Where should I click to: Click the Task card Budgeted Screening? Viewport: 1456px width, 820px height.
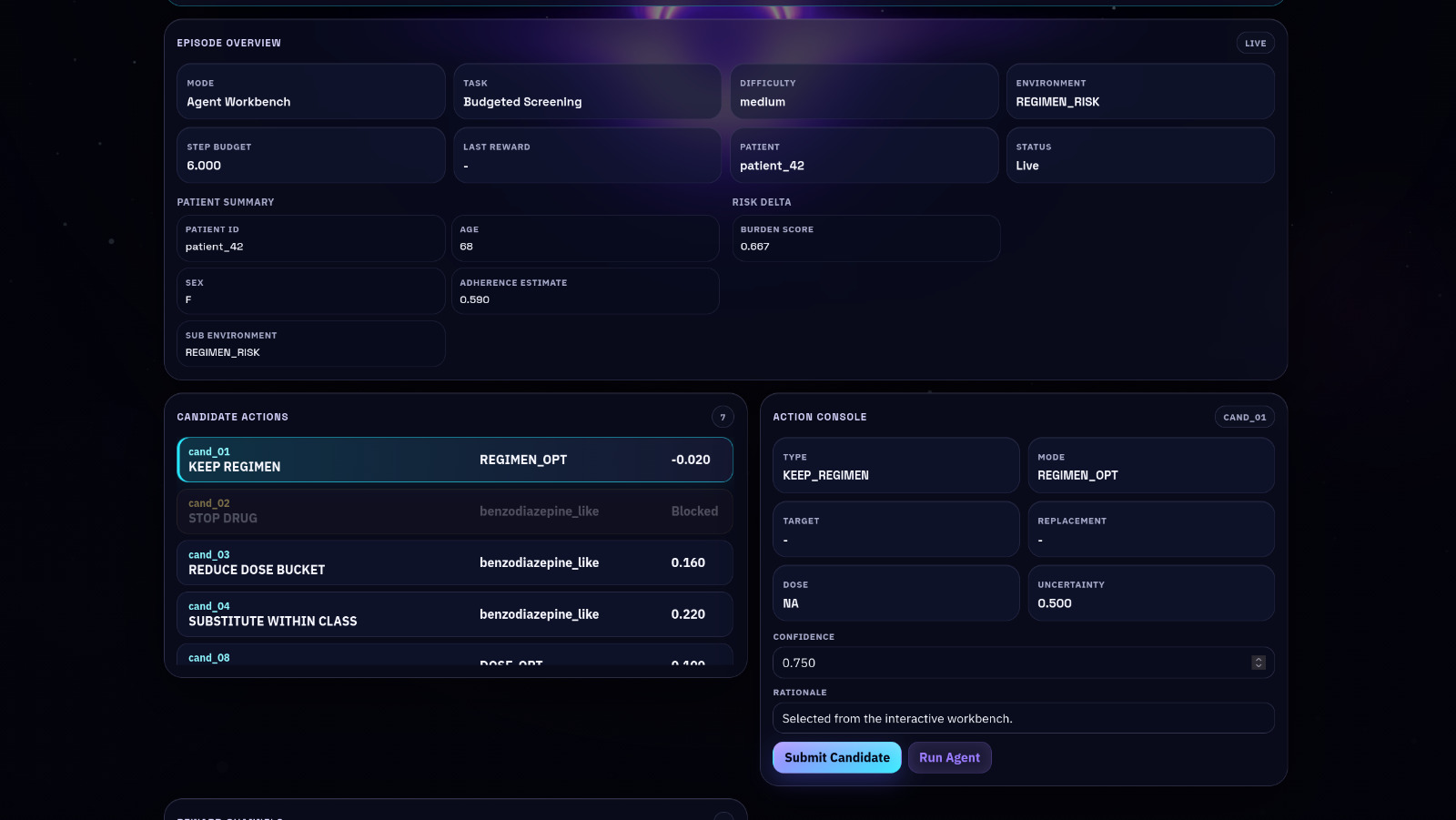(587, 91)
